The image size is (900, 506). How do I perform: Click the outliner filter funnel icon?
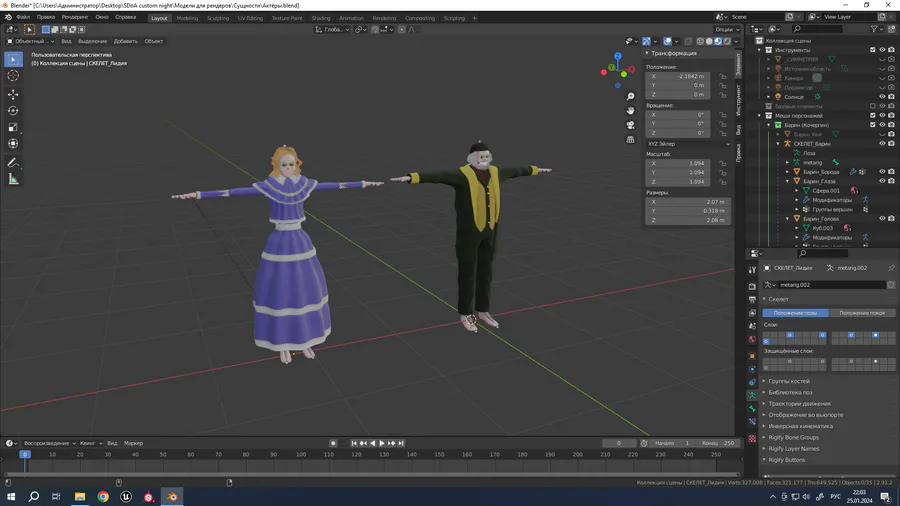tap(874, 29)
